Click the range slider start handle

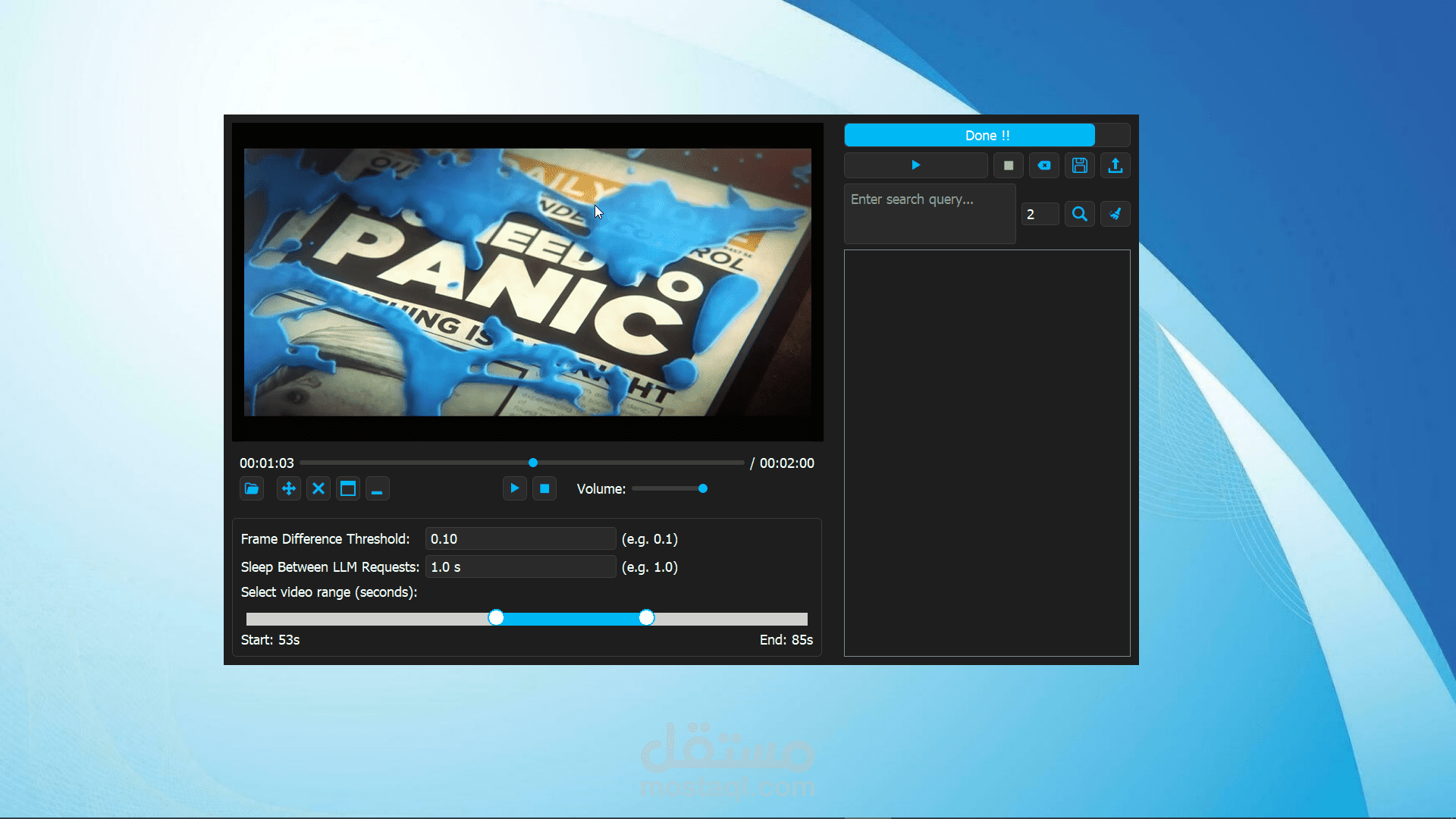[496, 618]
